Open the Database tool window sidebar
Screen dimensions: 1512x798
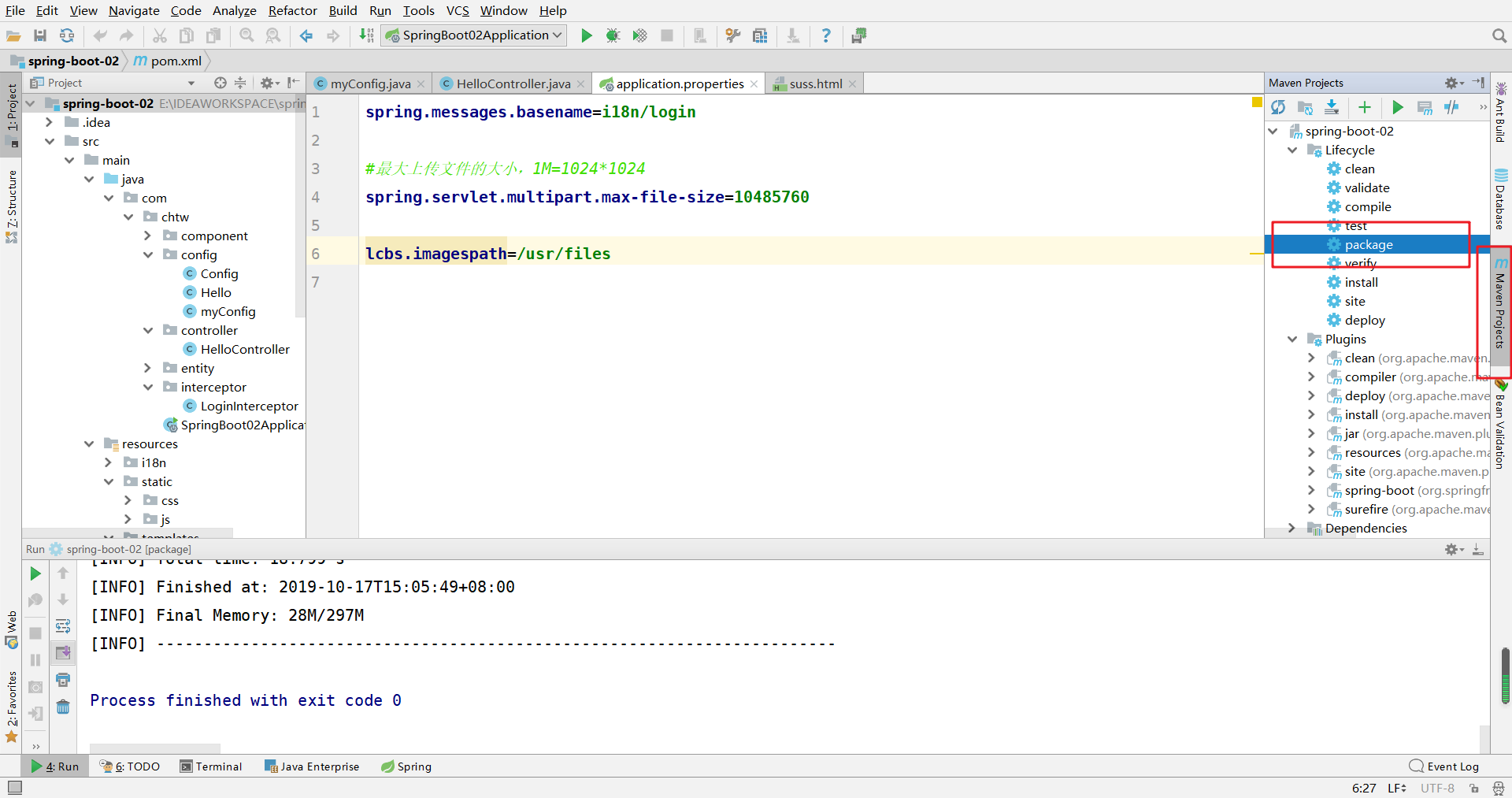point(1503,197)
